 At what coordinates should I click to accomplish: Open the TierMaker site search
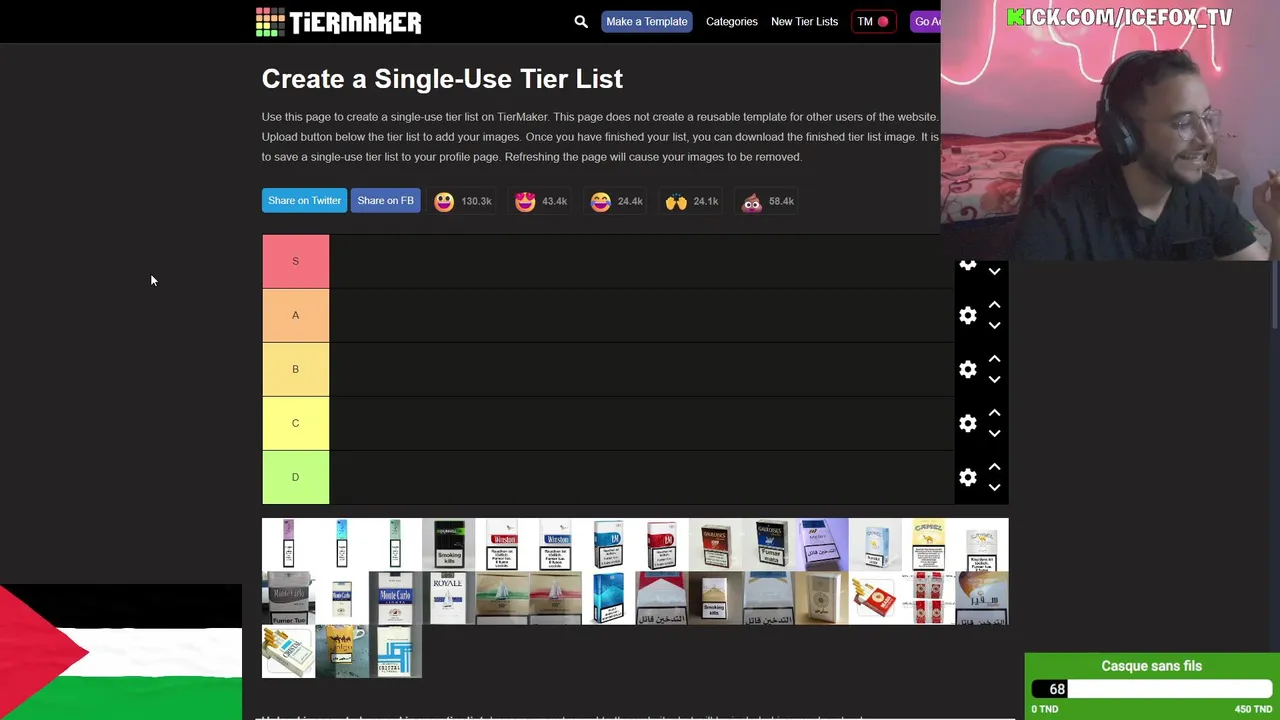[x=581, y=21]
